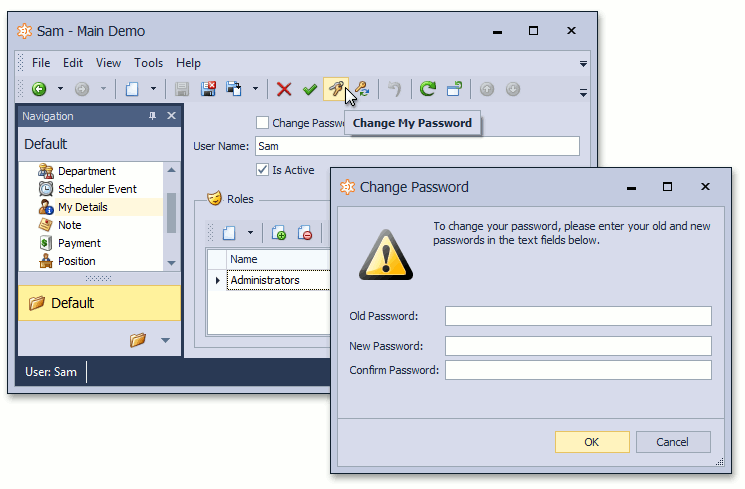Open the Back button history dropdown
This screenshot has height=489, width=745.
pyautogui.click(x=60, y=89)
